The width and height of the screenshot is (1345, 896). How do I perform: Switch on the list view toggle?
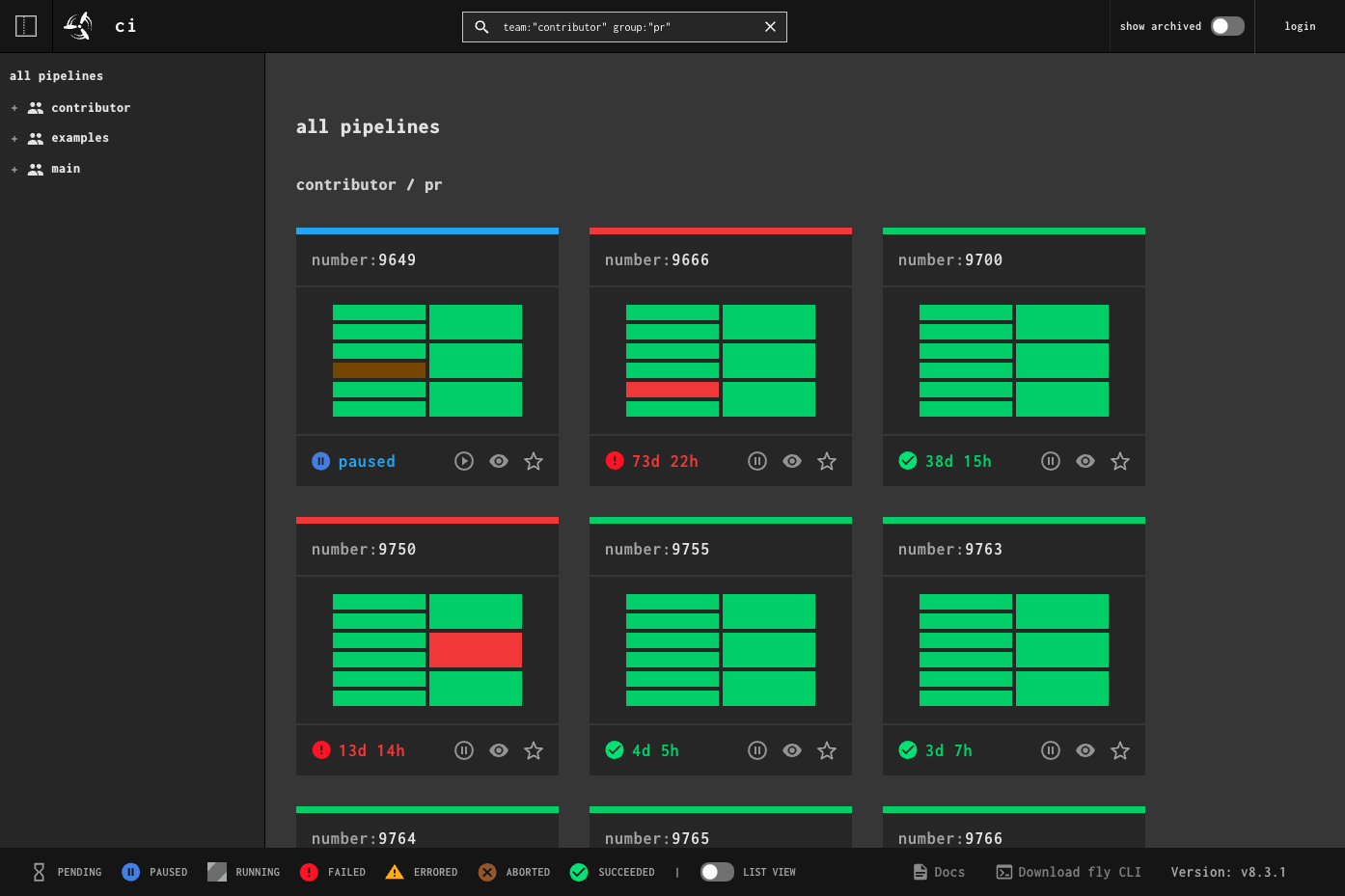tap(717, 872)
